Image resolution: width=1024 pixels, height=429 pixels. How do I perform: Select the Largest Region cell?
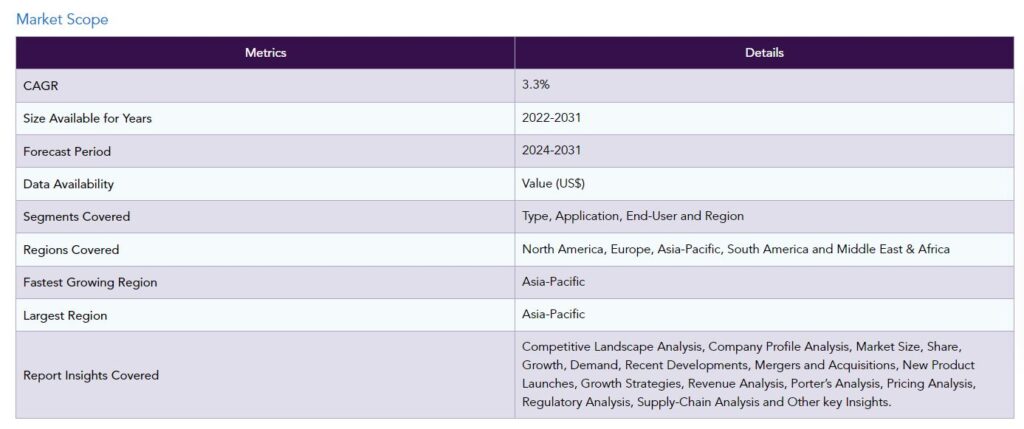pos(265,315)
